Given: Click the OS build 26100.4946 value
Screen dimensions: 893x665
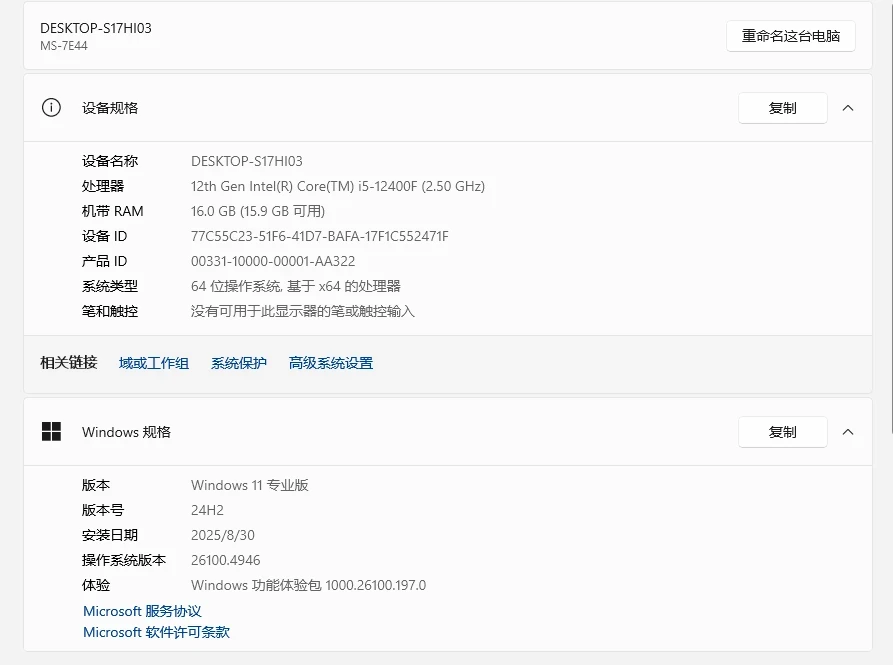Looking at the screenshot, I should pyautogui.click(x=226, y=561).
